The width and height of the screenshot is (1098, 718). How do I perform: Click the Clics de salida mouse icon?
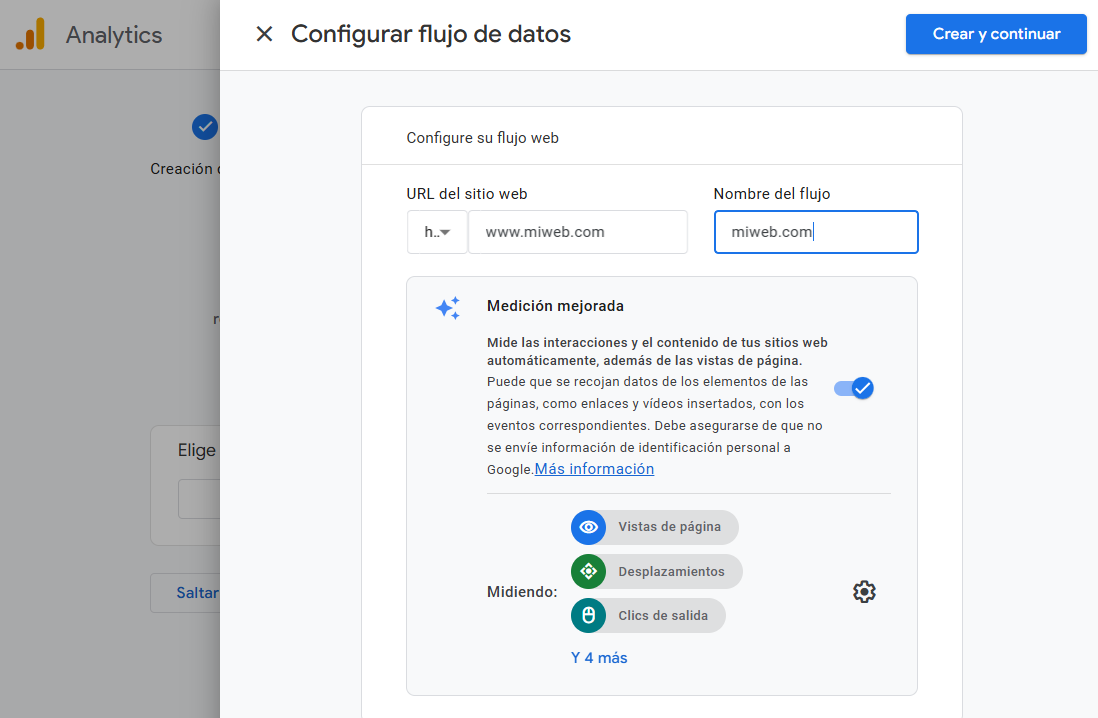588,615
